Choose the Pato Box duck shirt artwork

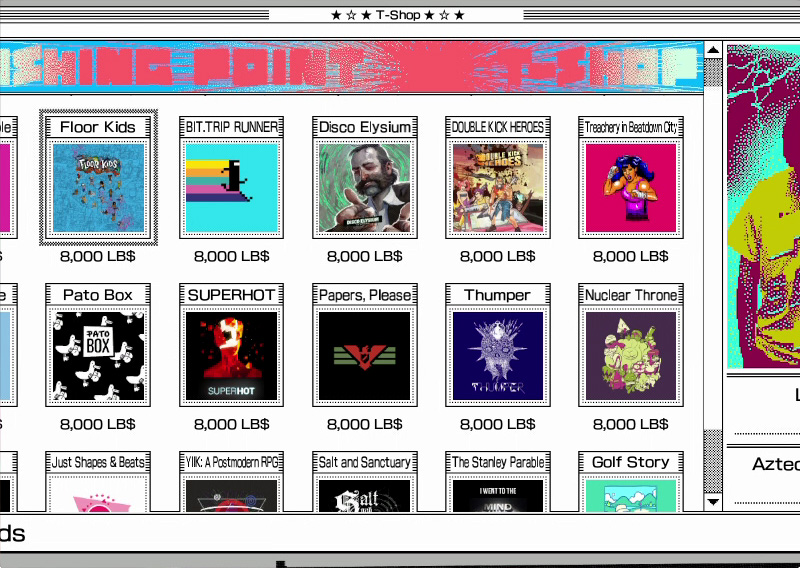click(x=98, y=356)
